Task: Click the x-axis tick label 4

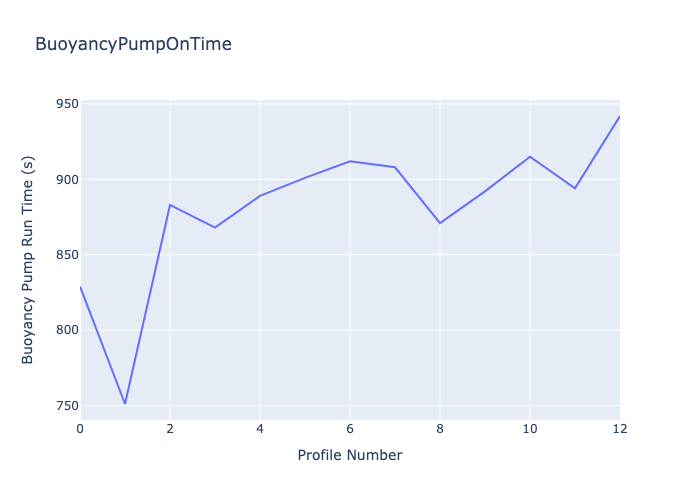Action: point(260,428)
